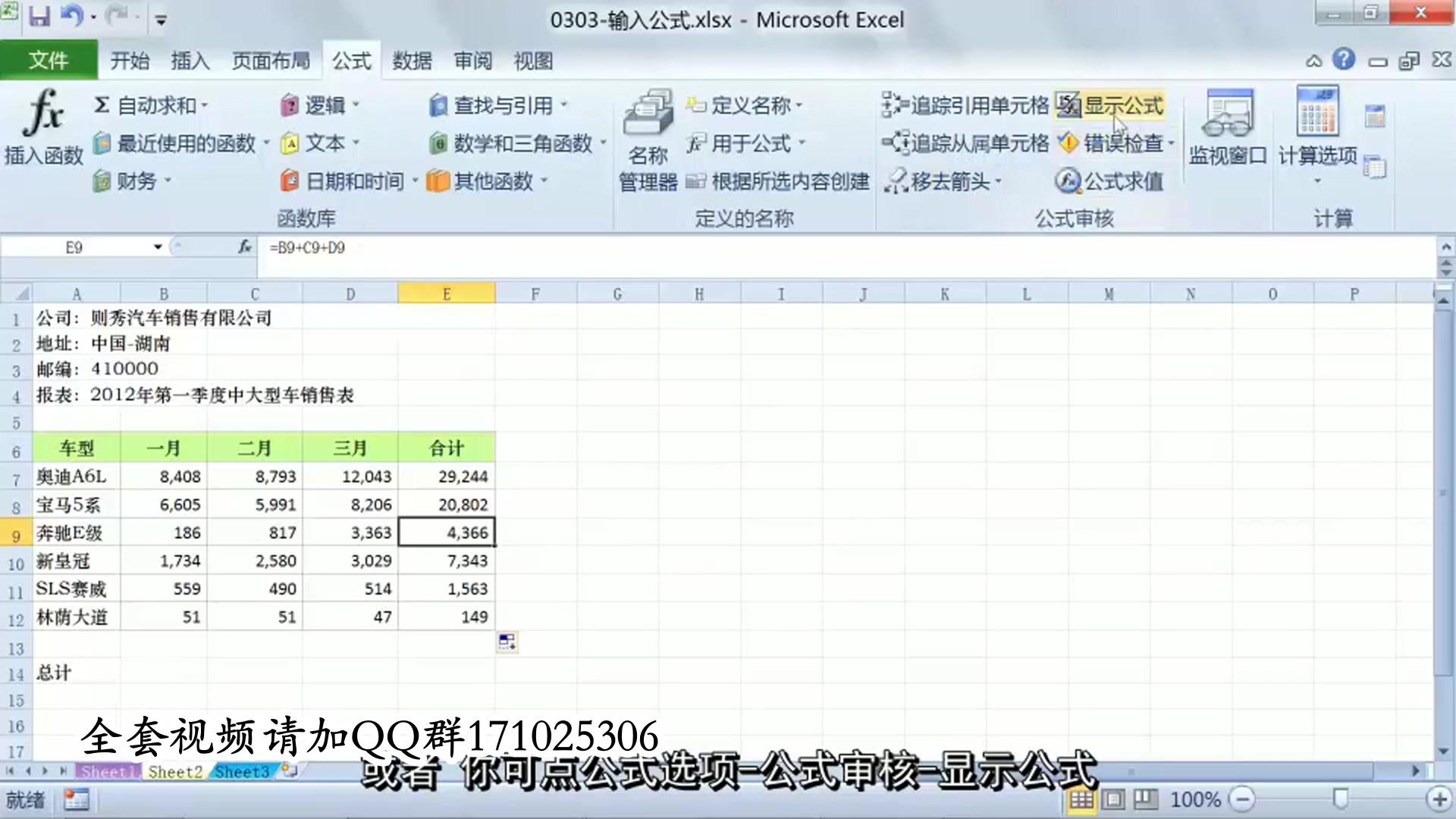Image resolution: width=1456 pixels, height=819 pixels.
Task: Click the Insert Worksheet tab button
Action: point(290,771)
